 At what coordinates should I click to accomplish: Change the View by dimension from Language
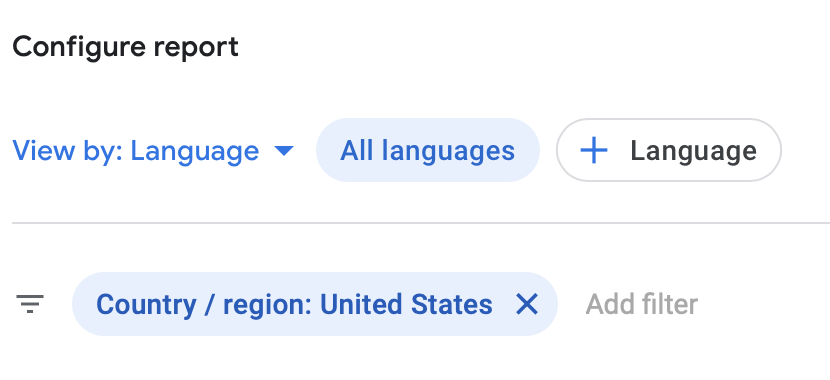(x=153, y=151)
